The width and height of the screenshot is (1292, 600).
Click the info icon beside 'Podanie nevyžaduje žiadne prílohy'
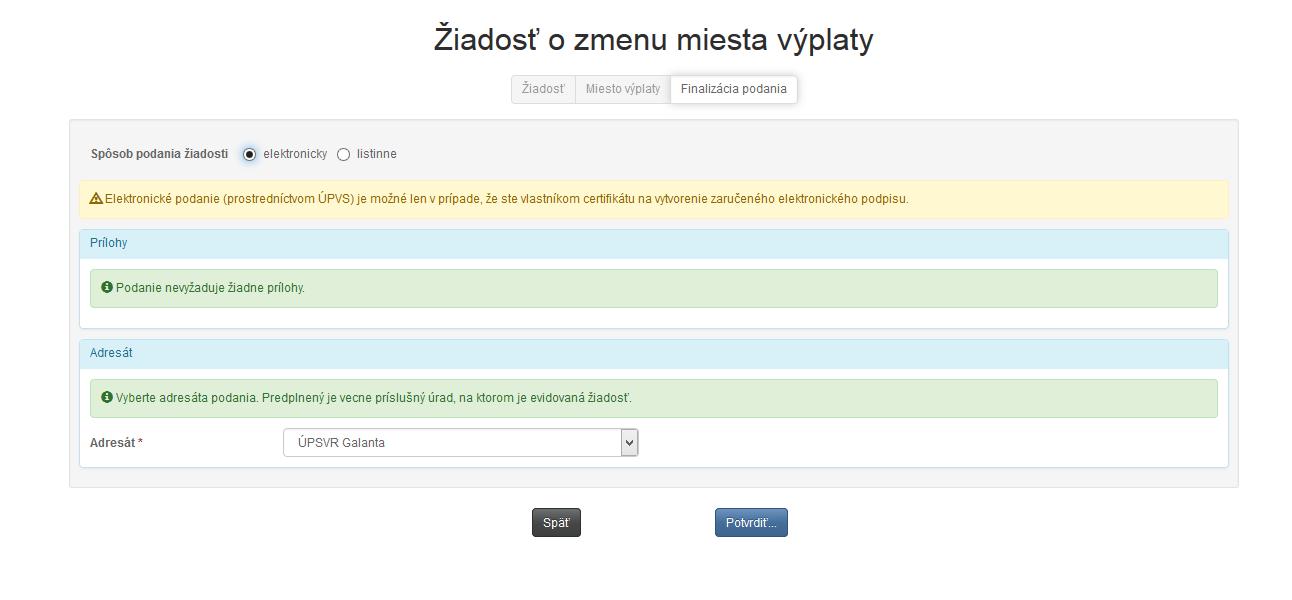tap(107, 288)
